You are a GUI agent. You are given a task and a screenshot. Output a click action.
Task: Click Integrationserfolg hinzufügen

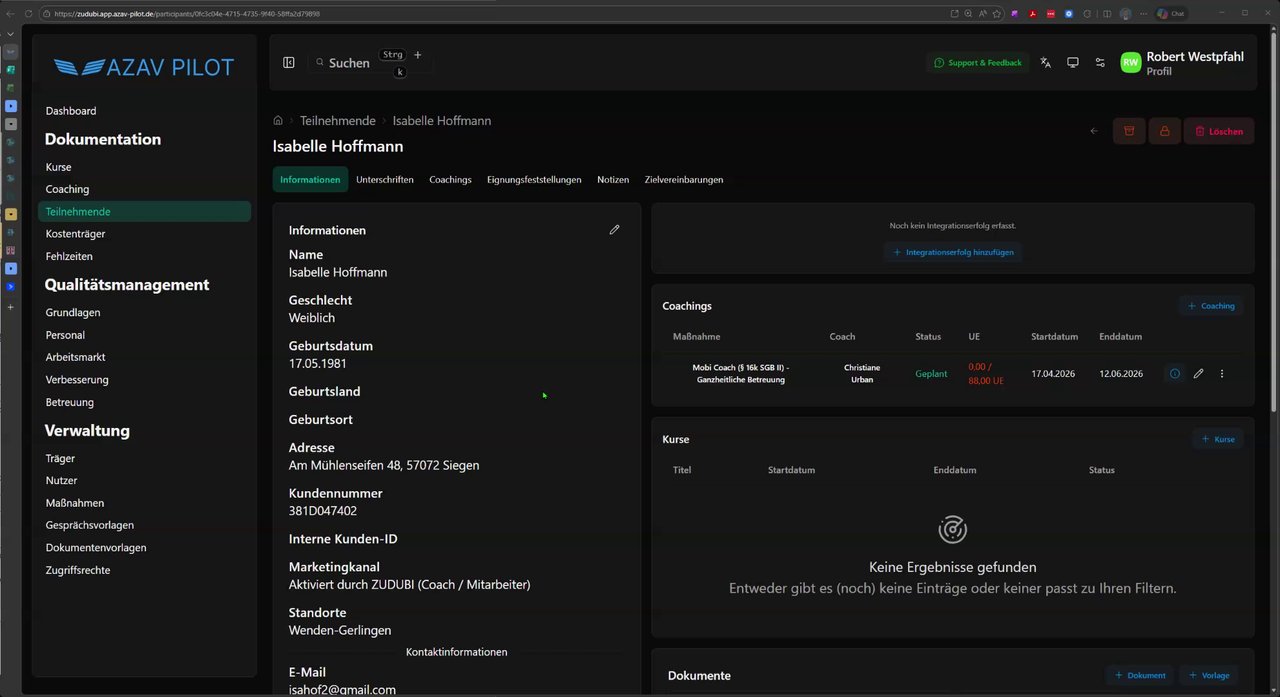pos(953,253)
